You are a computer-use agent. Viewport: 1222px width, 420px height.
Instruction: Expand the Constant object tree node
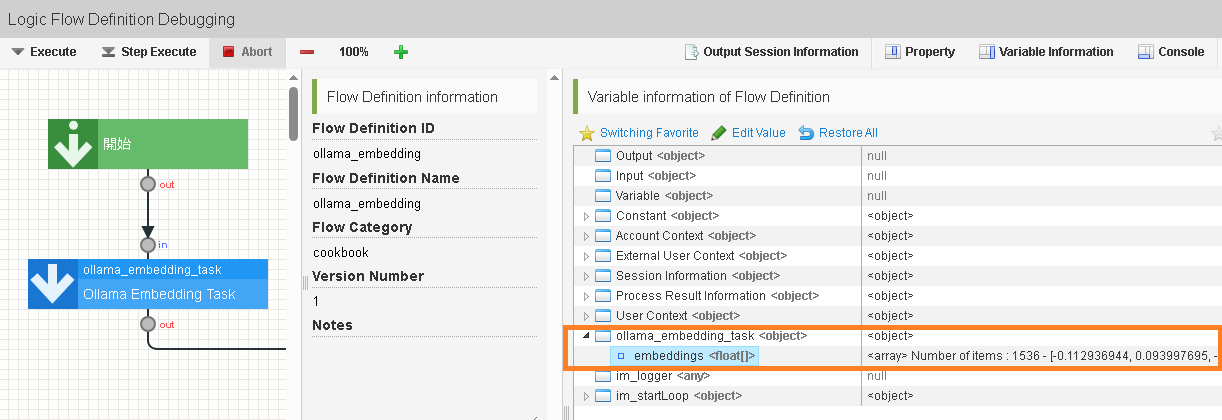pos(587,216)
